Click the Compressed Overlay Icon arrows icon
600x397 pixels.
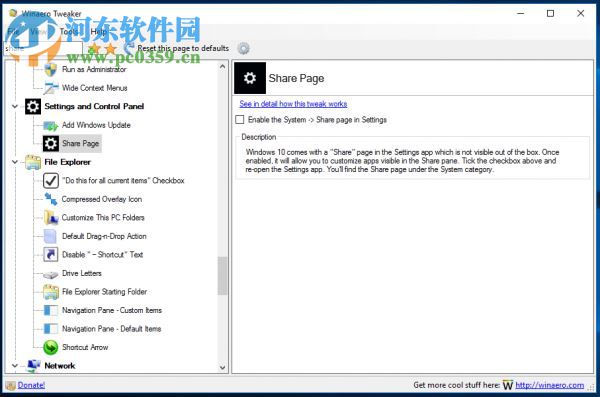[51, 199]
